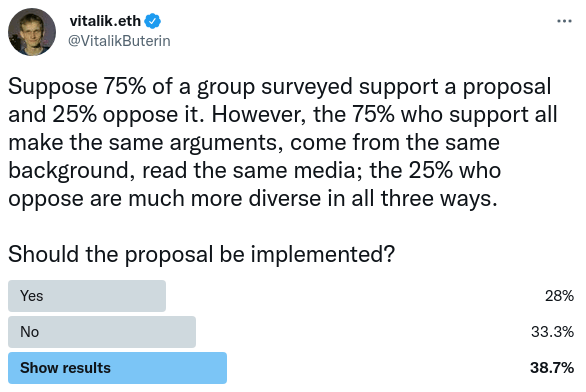Viewport: 586px width, 392px height.
Task: Click the word "media;" in the tweet
Action: click(x=328, y=170)
